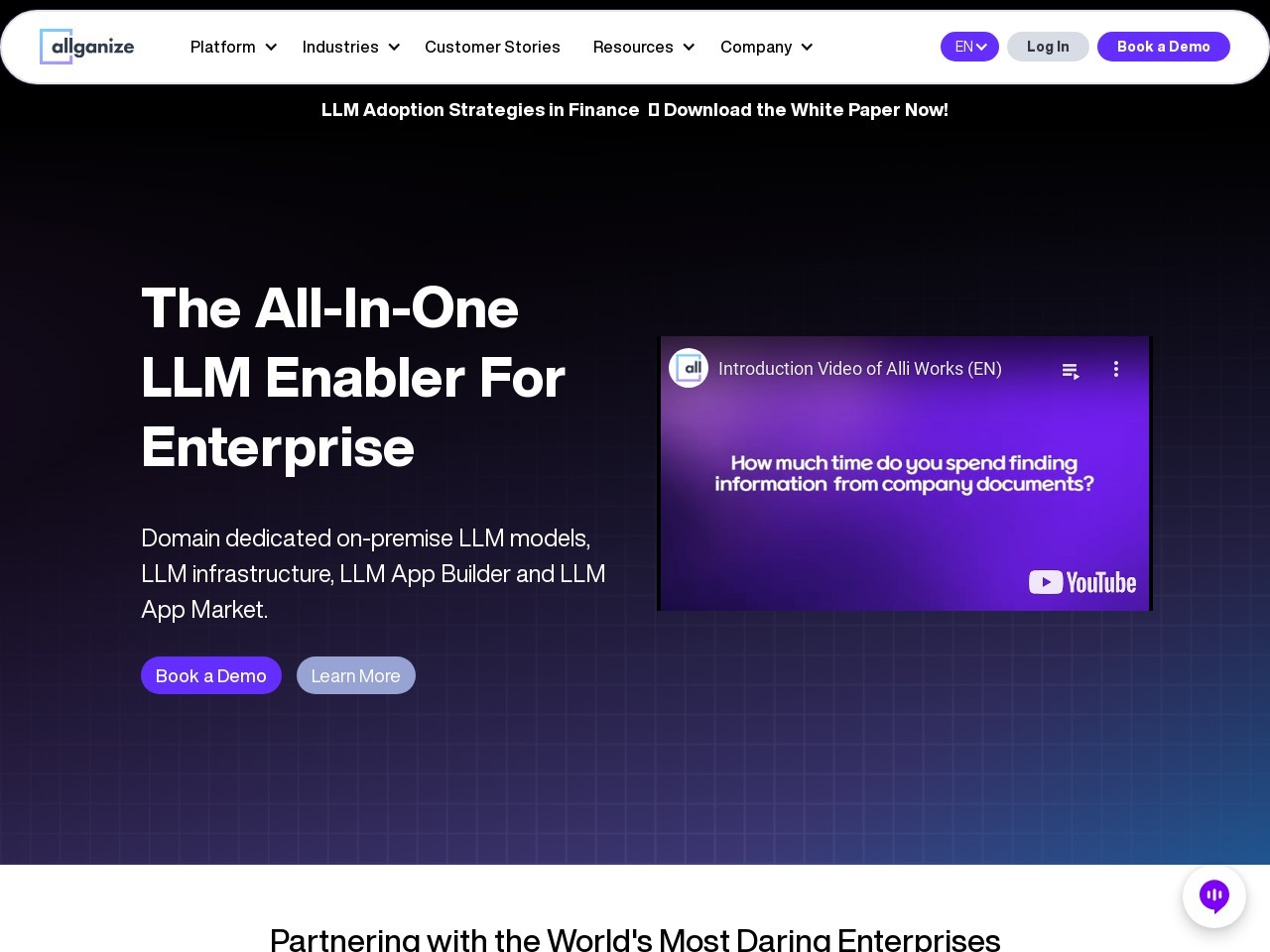Click the Allganize logo
This screenshot has width=1270, height=952.
click(x=87, y=47)
